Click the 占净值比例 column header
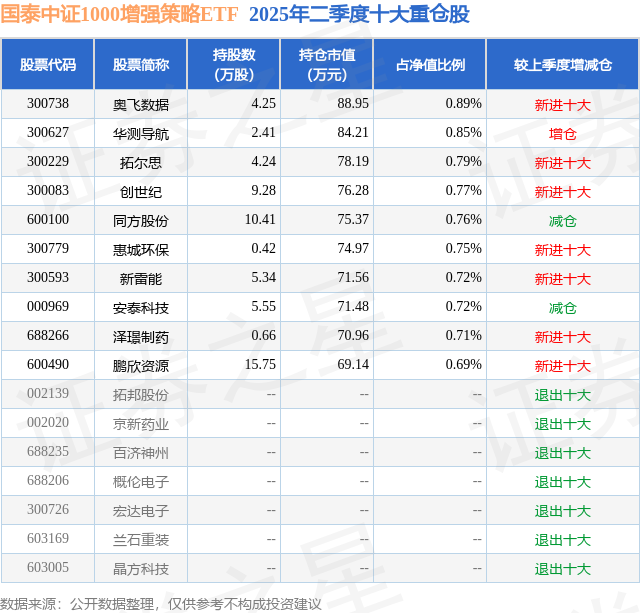640x613 pixels. (x=430, y=64)
